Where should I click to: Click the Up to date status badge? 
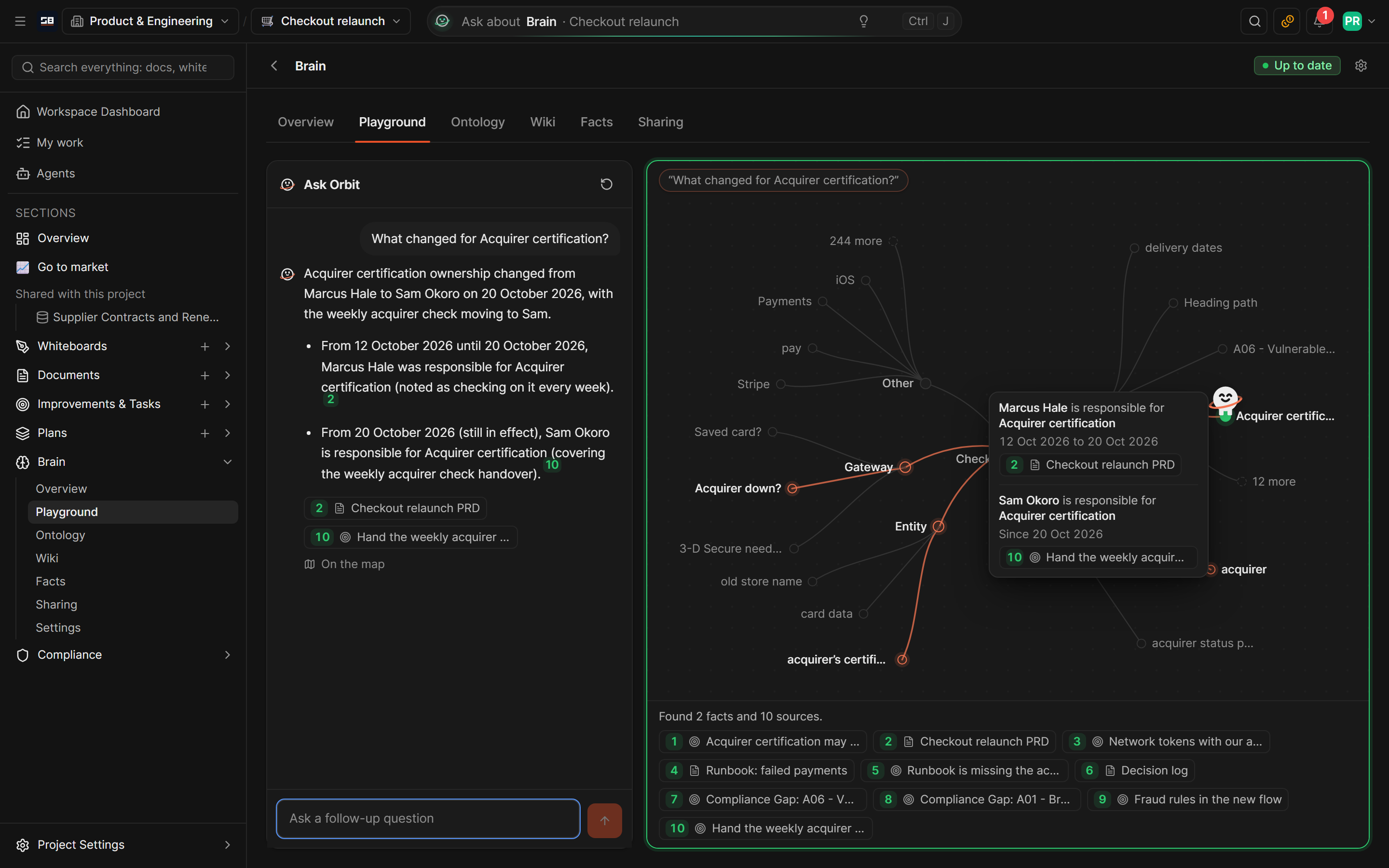[x=1296, y=66]
